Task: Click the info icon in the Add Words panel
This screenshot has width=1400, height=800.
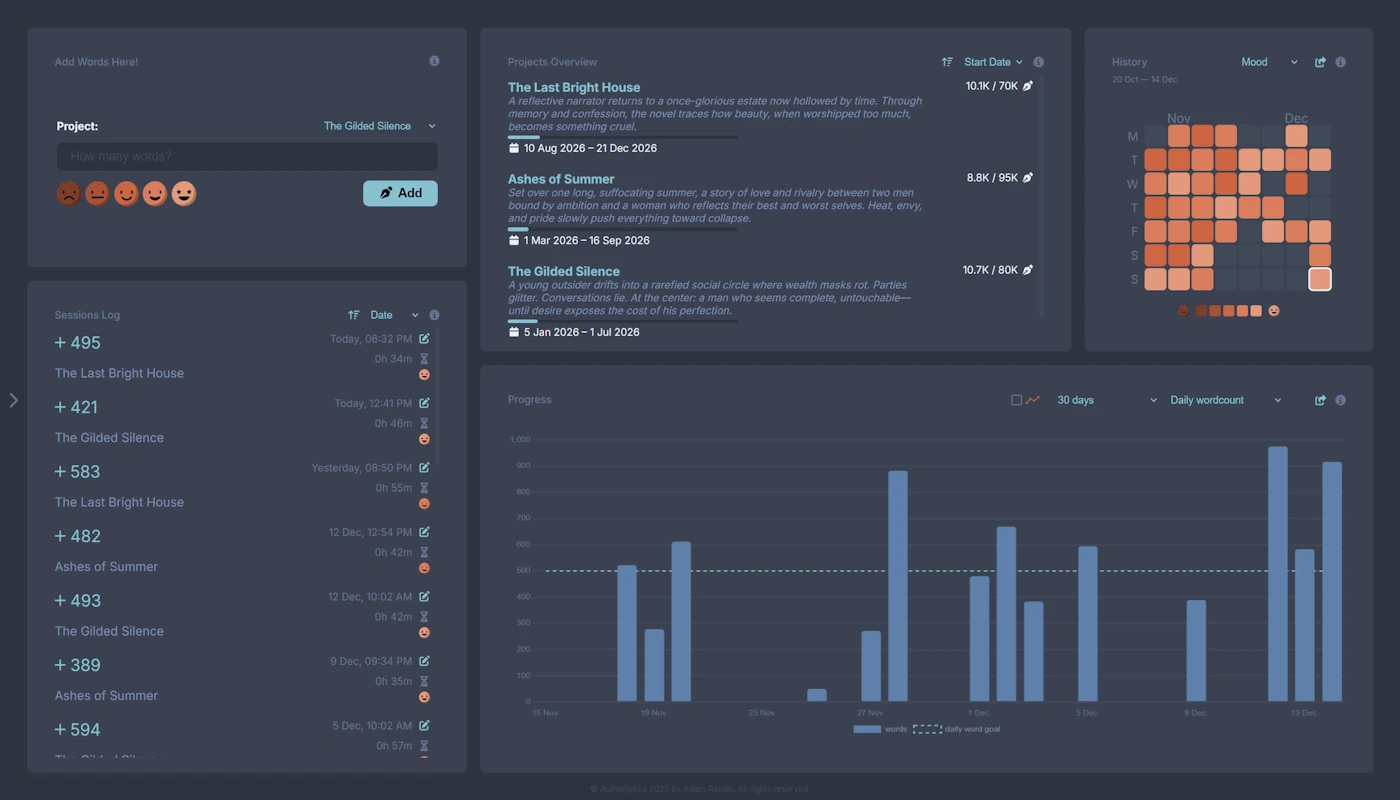Action: (434, 61)
